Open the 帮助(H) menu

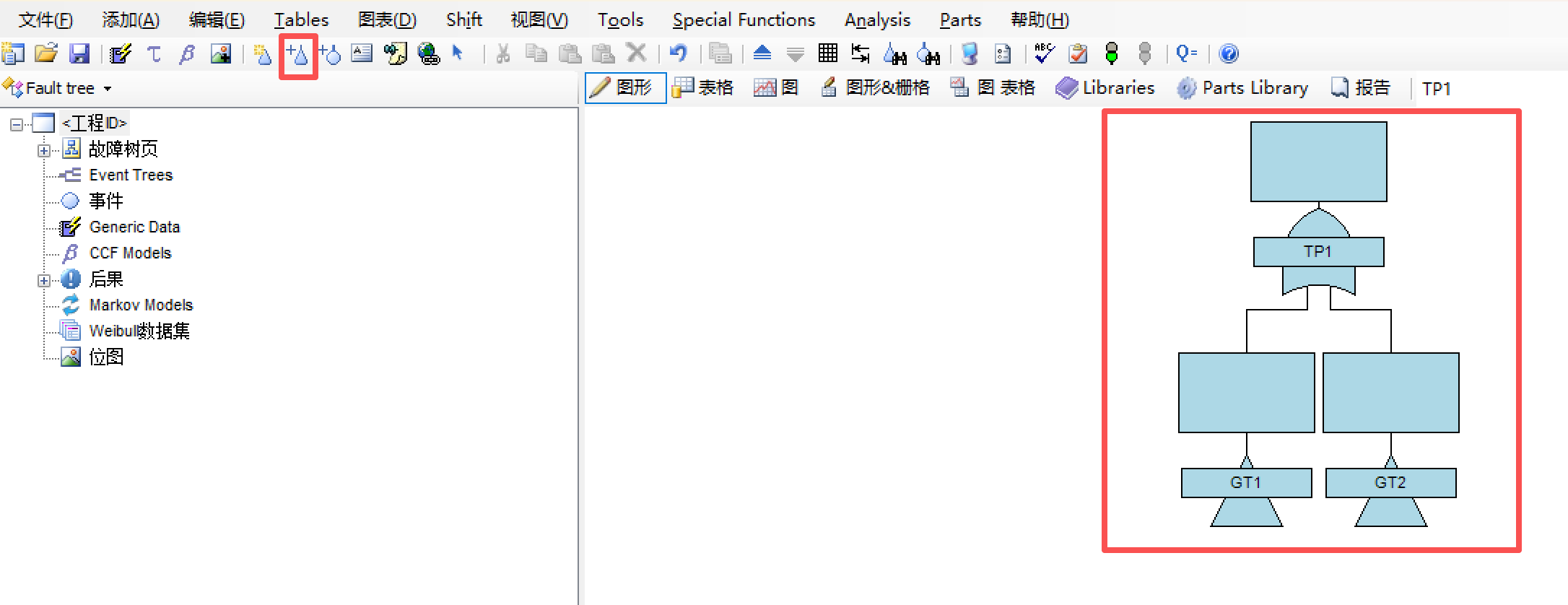(1040, 19)
